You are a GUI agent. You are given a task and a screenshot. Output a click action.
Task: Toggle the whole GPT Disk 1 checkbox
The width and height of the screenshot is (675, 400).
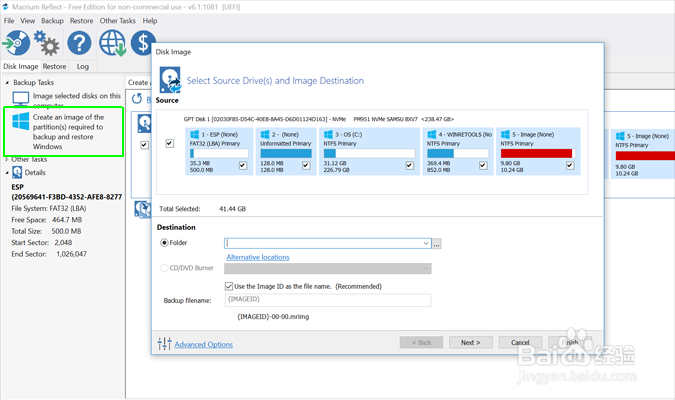(170, 143)
